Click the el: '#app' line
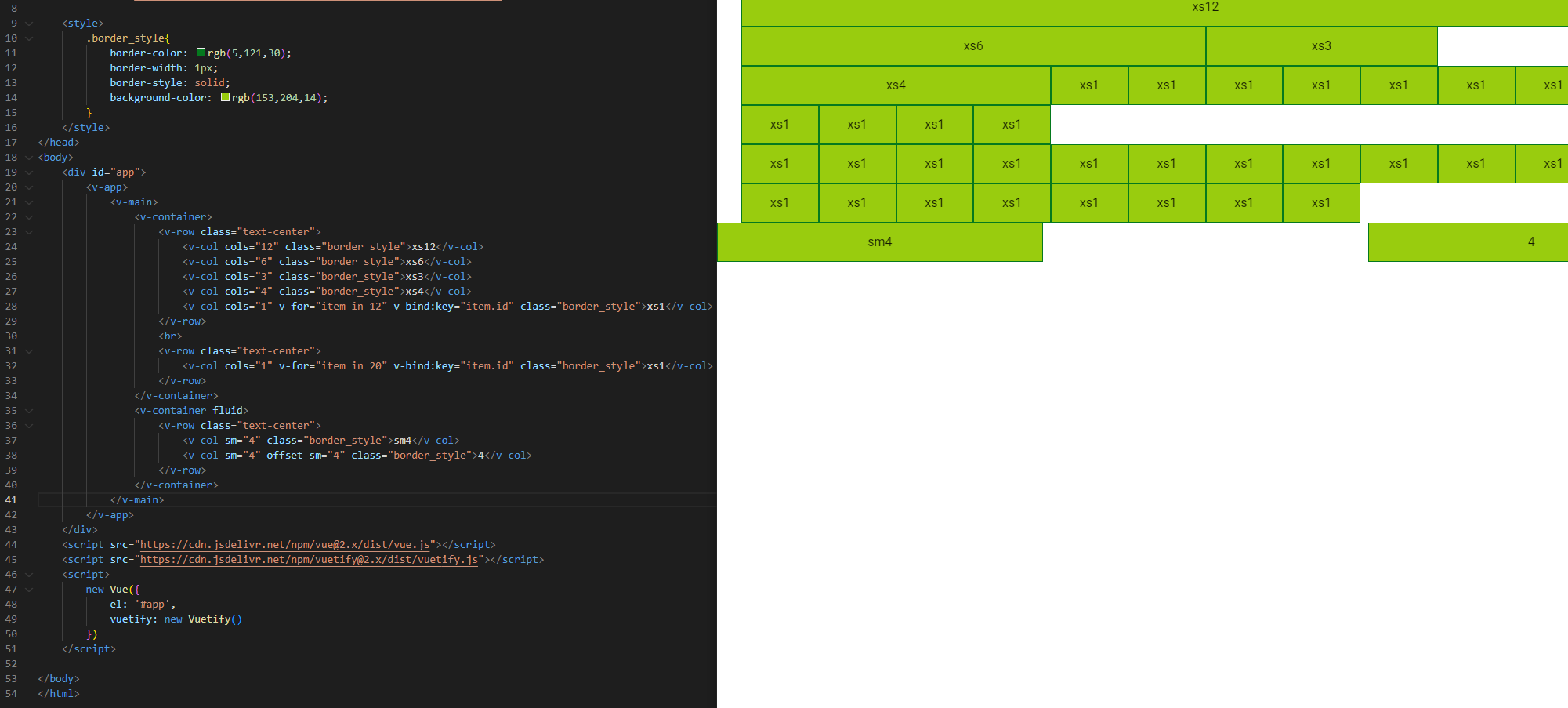This screenshot has width=1568, height=708. (143, 605)
